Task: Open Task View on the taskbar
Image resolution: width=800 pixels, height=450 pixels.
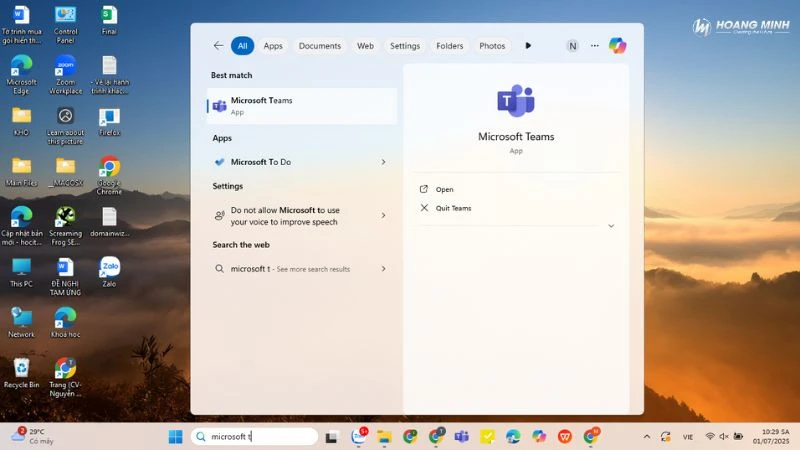Action: point(332,437)
